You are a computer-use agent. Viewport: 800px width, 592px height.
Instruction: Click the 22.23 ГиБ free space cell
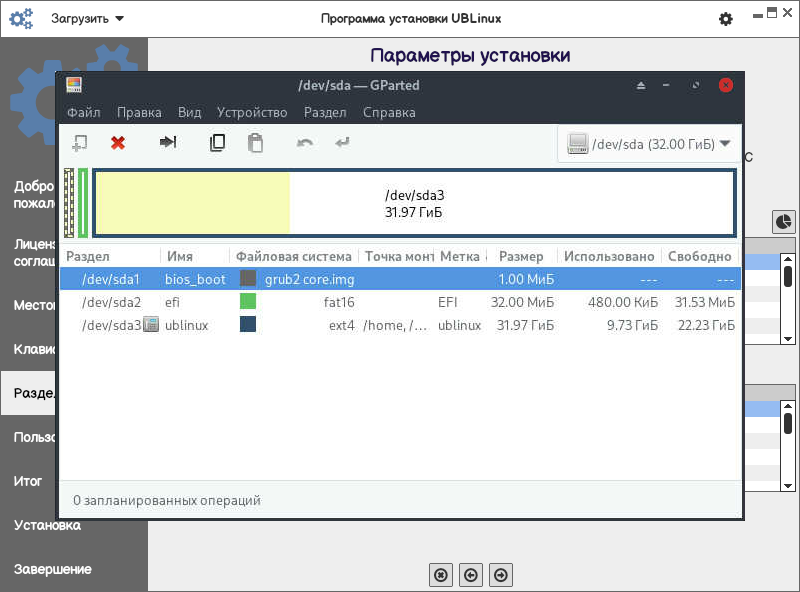(x=706, y=326)
